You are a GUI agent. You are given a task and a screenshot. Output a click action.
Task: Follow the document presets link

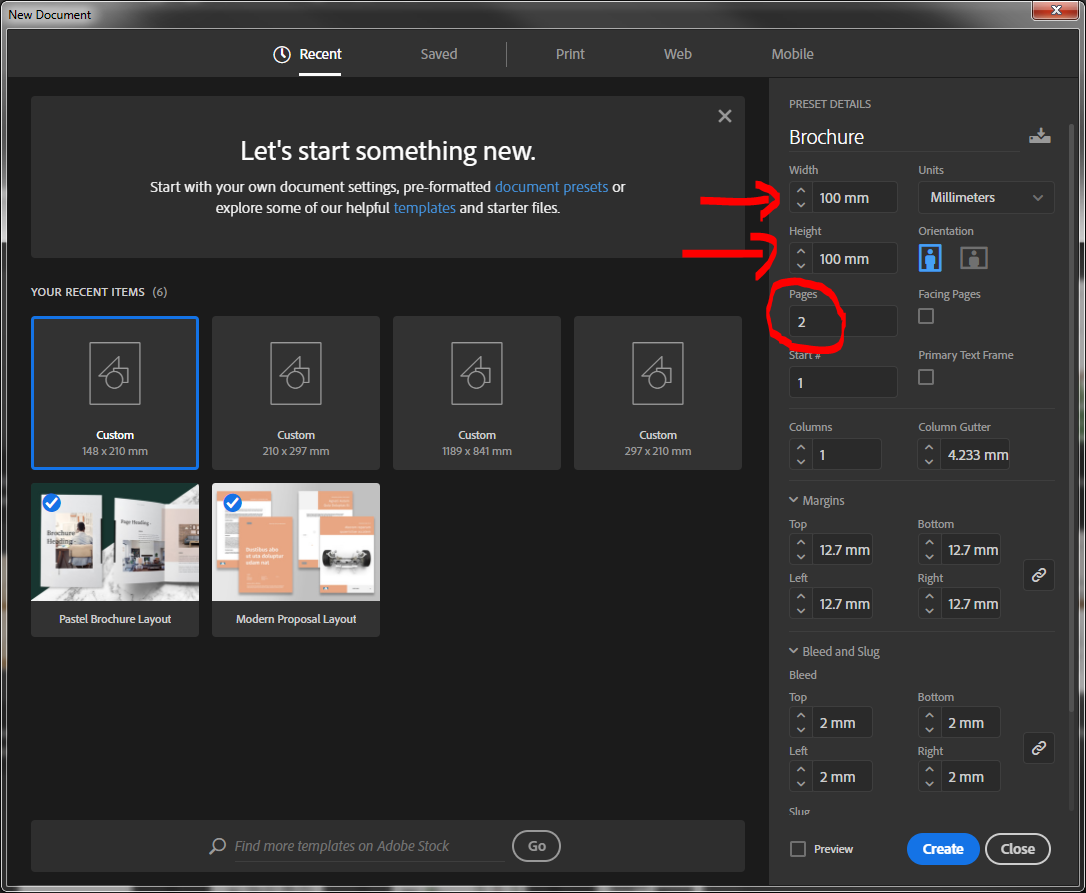551,187
